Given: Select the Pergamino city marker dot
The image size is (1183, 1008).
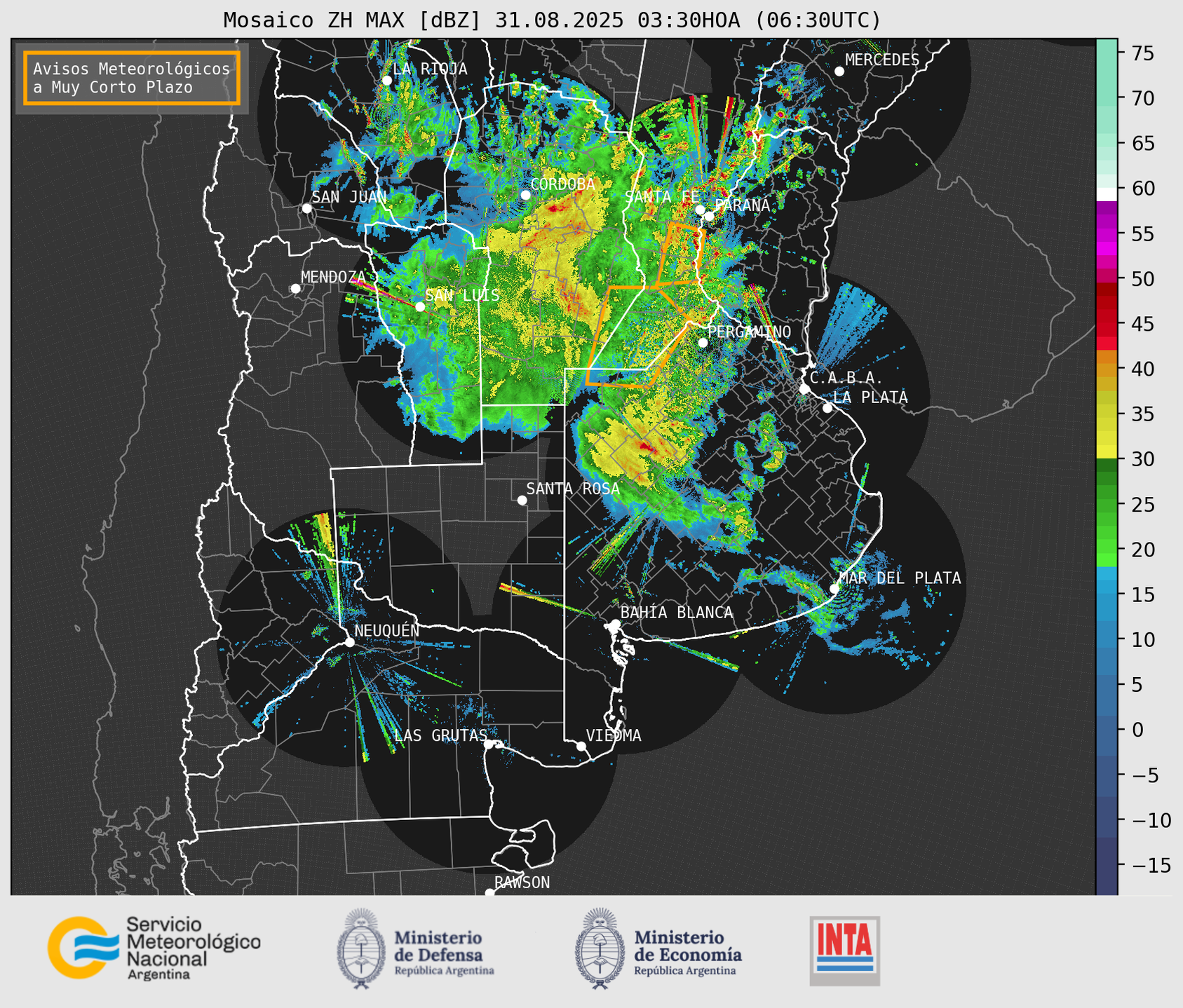Looking at the screenshot, I should [x=703, y=342].
